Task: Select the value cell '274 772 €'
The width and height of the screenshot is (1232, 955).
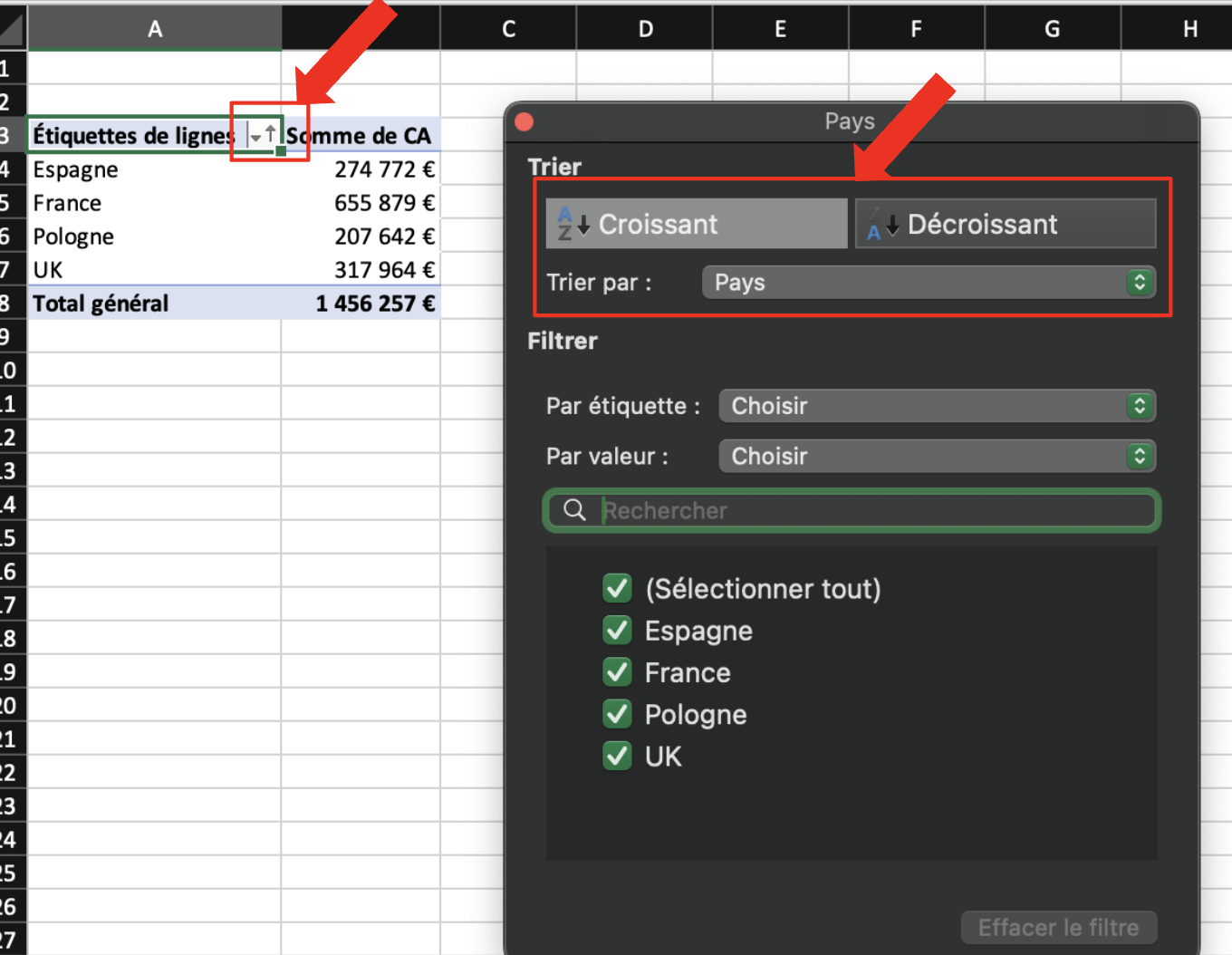Action: pyautogui.click(x=361, y=169)
